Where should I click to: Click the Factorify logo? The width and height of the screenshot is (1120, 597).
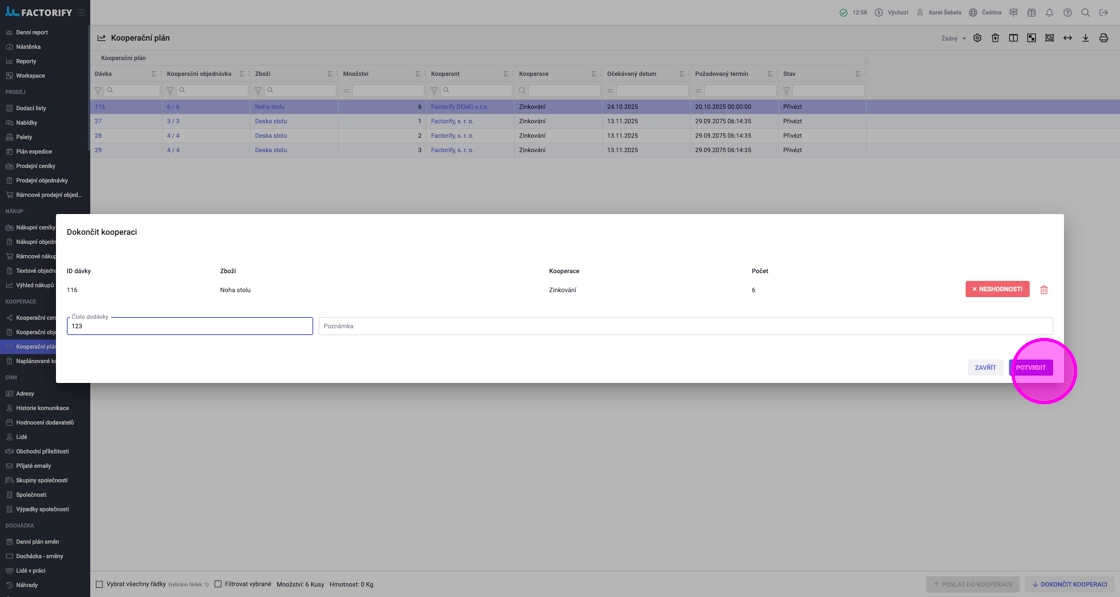click(x=39, y=12)
